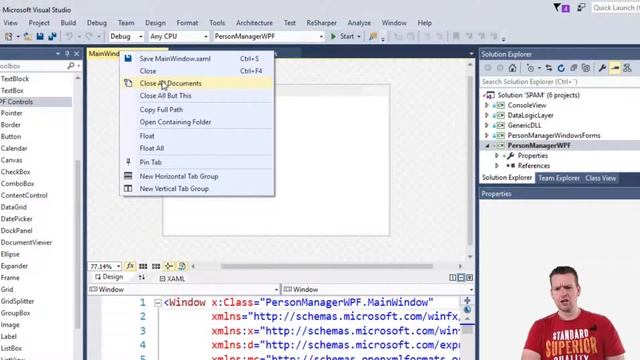This screenshot has height=360, width=640.
Task: Click the notifications flag icon
Action: pos(561,8)
